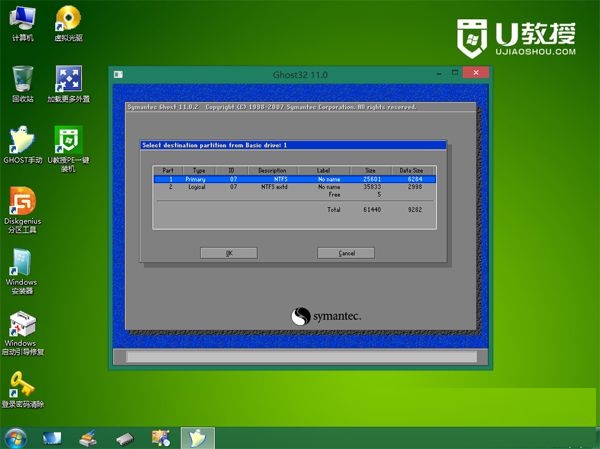This screenshot has width=600, height=449.
Task: Open U教授PE一键装机 shortcut
Action: 68,149
